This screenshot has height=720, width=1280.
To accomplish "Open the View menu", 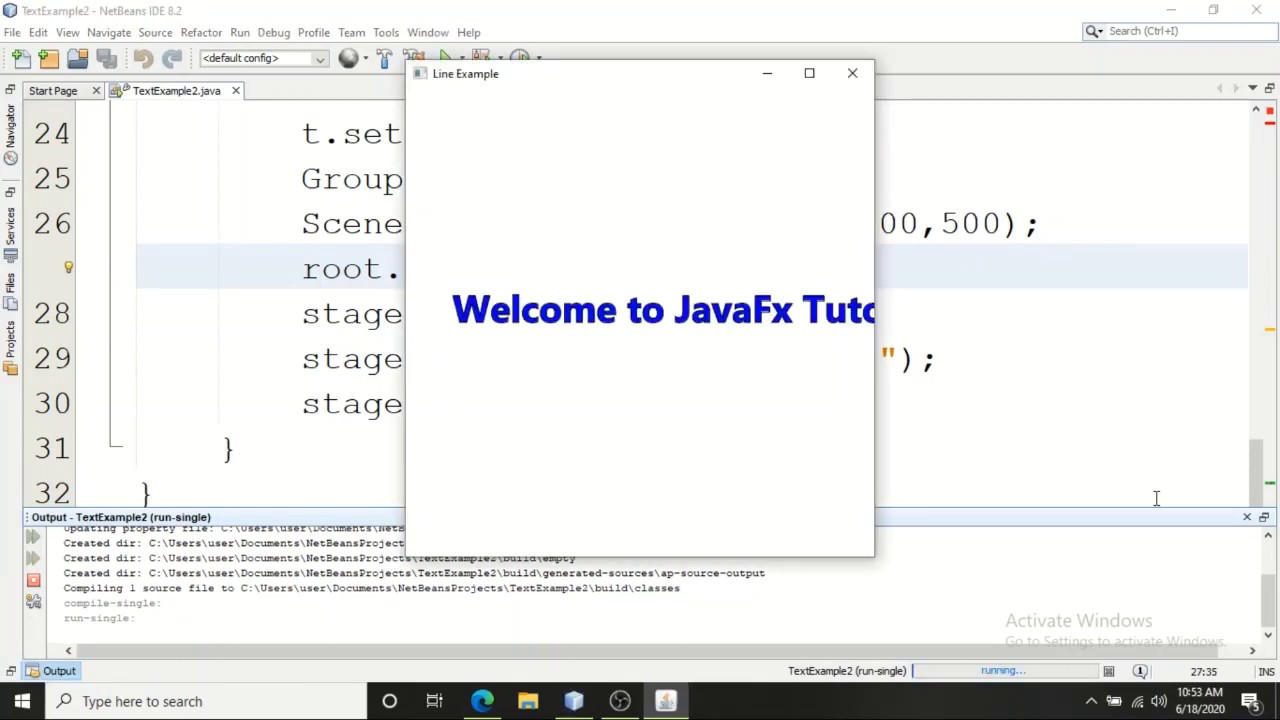I will (67, 32).
